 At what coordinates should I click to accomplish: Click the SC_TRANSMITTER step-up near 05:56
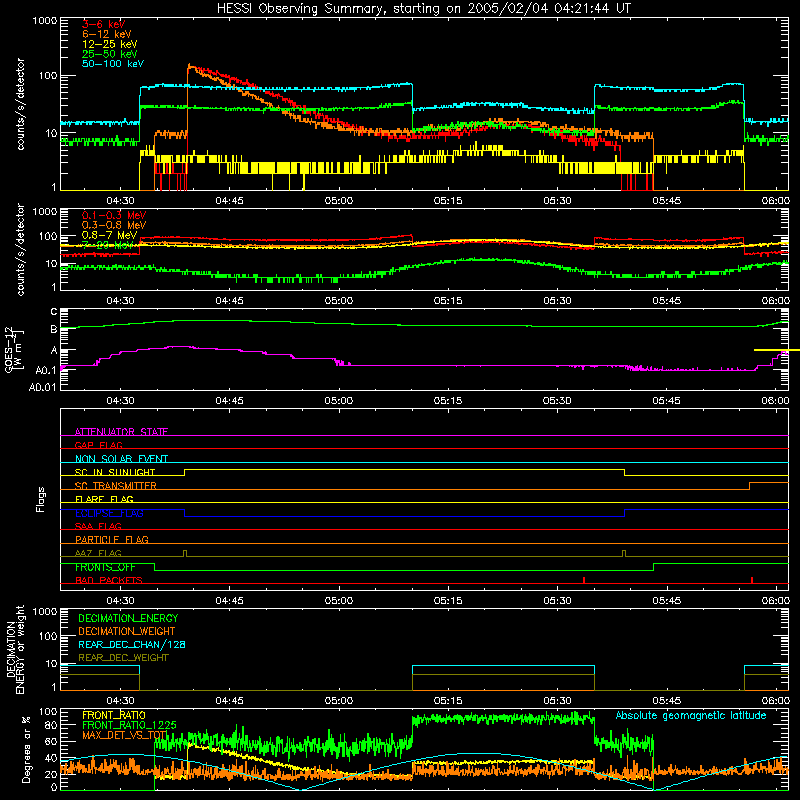[x=749, y=486]
